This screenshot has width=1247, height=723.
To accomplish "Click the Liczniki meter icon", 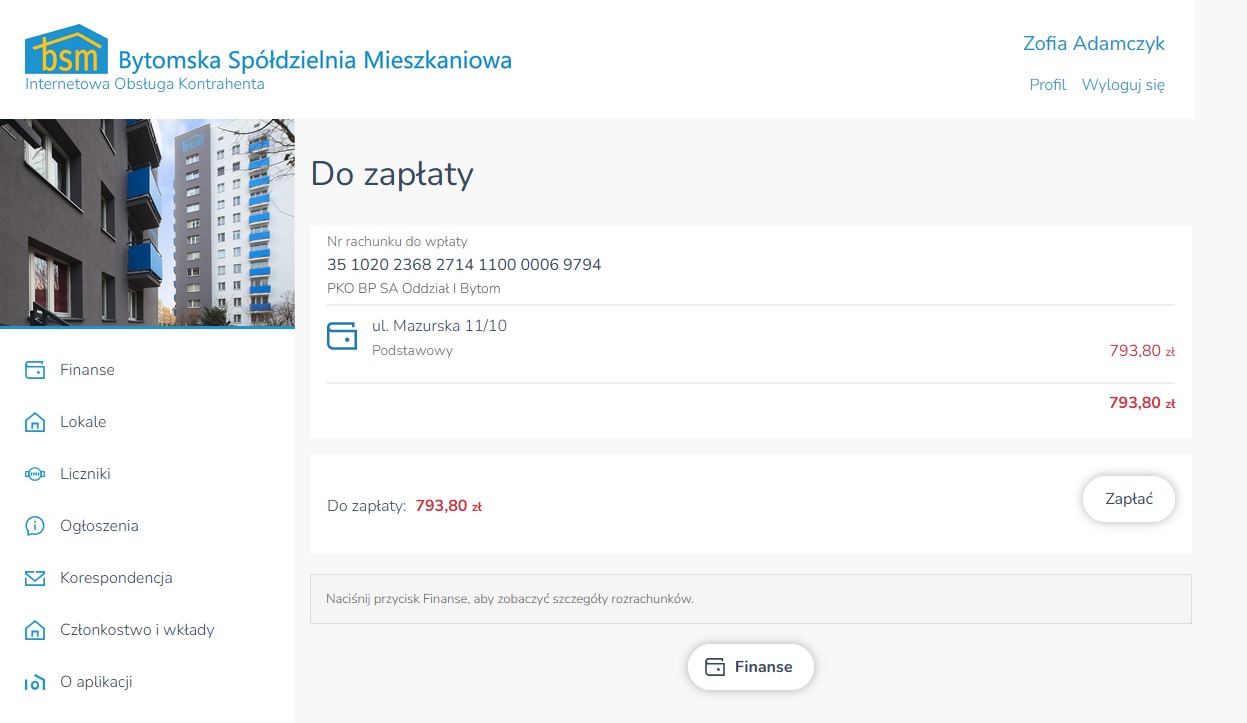I will (x=35, y=475).
